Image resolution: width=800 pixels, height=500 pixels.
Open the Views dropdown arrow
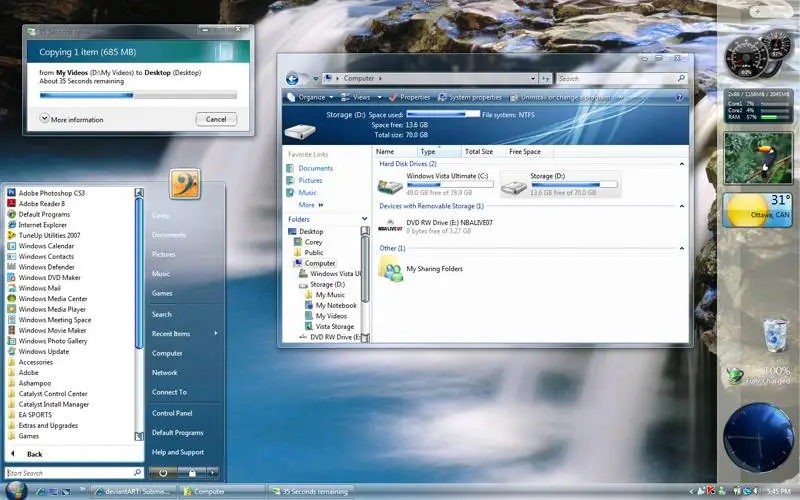(x=379, y=97)
